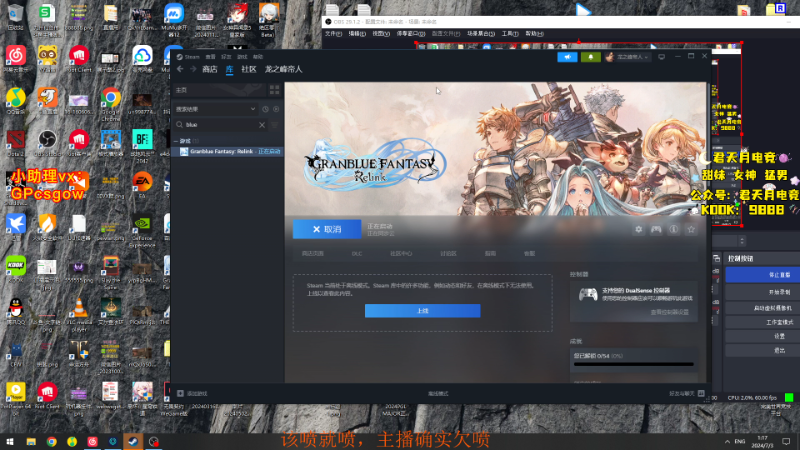800x450 pixels.
Task: Open the Steam menu in the title bar
Action: (x=192, y=57)
